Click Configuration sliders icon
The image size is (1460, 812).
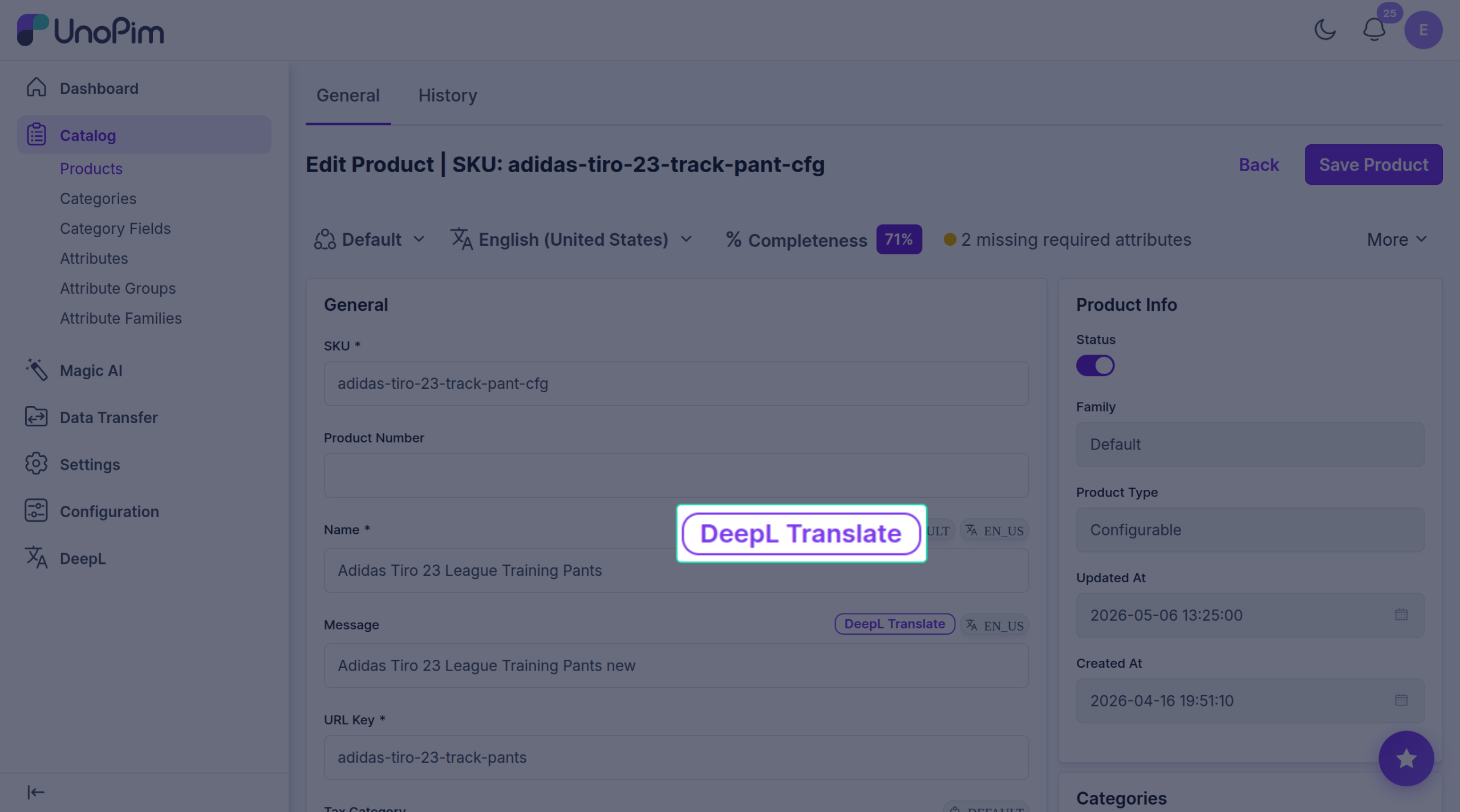click(x=36, y=510)
